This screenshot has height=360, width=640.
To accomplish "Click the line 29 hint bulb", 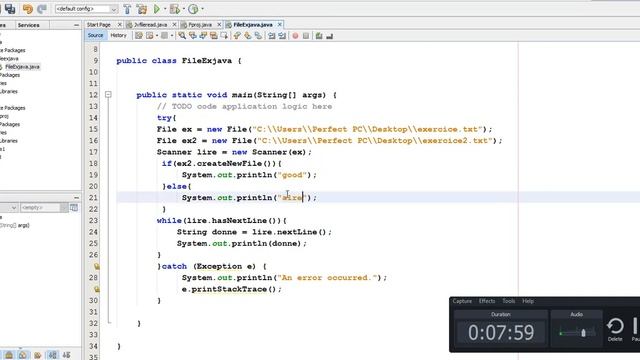I will (97, 289).
